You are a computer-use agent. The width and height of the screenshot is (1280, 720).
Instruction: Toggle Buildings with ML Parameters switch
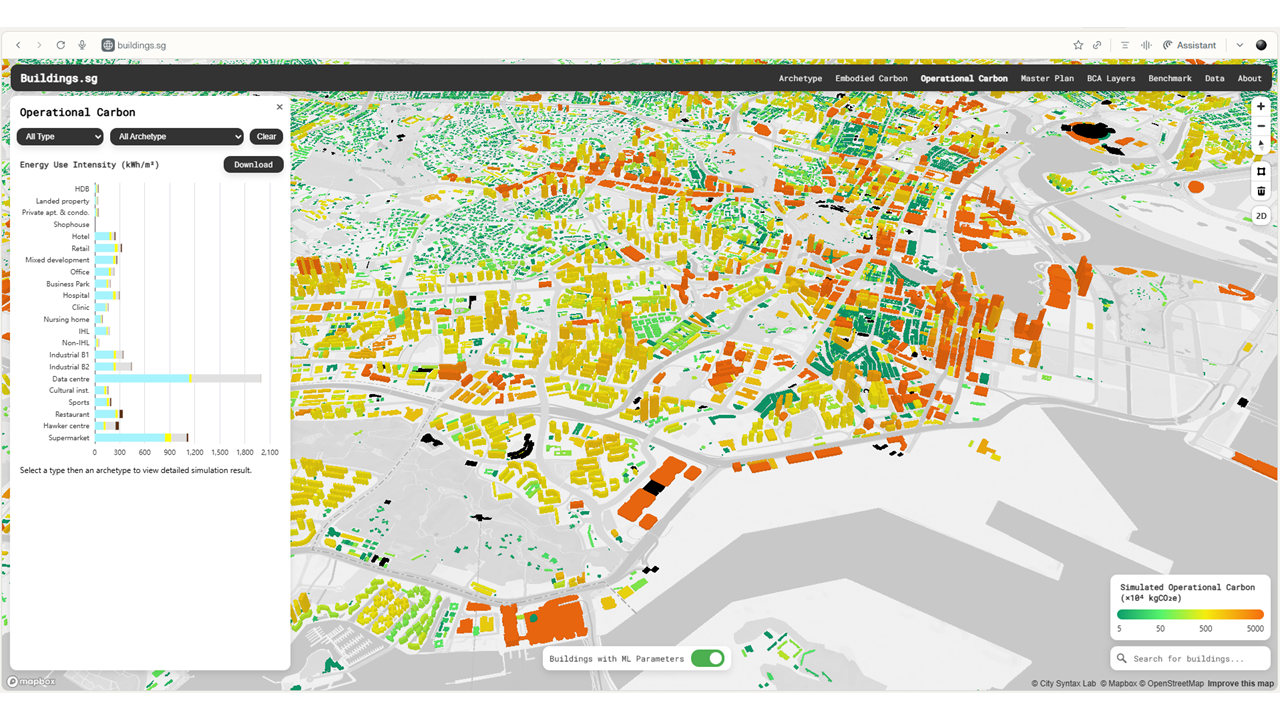click(x=708, y=659)
